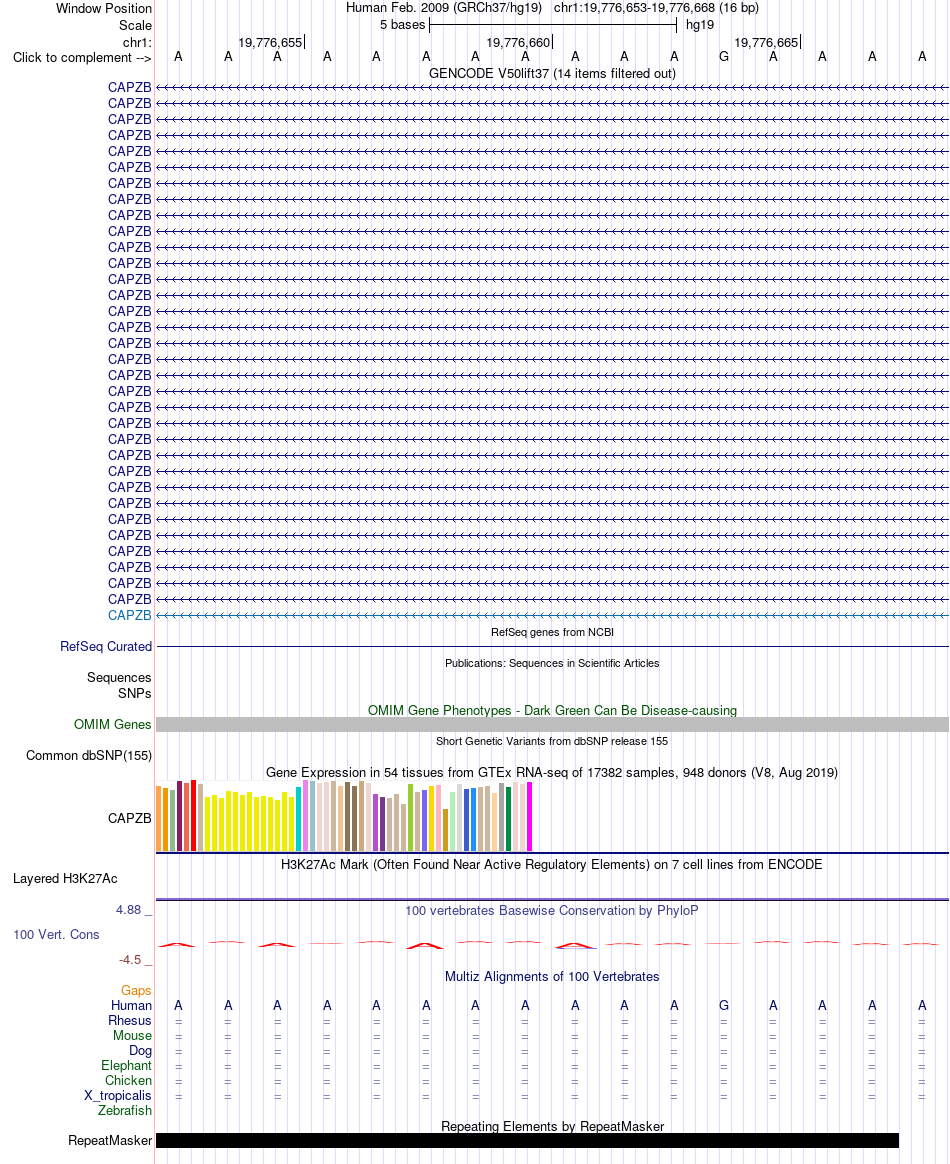This screenshot has width=950, height=1164.
Task: Click the RefSeq Curated intron line
Action: [552, 647]
